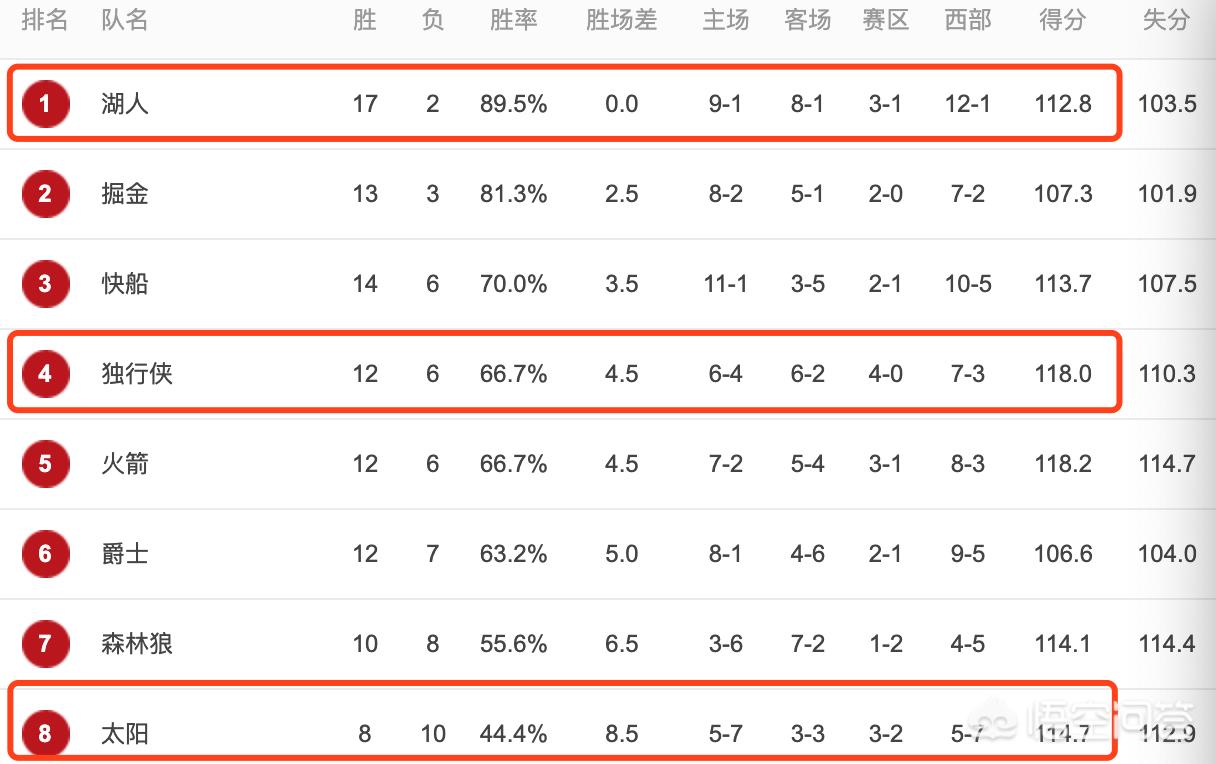Open the 独行侠 team link

tap(137, 374)
